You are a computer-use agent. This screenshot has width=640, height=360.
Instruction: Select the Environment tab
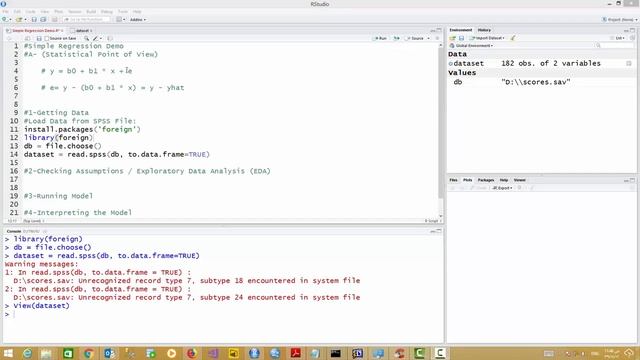[460, 30]
